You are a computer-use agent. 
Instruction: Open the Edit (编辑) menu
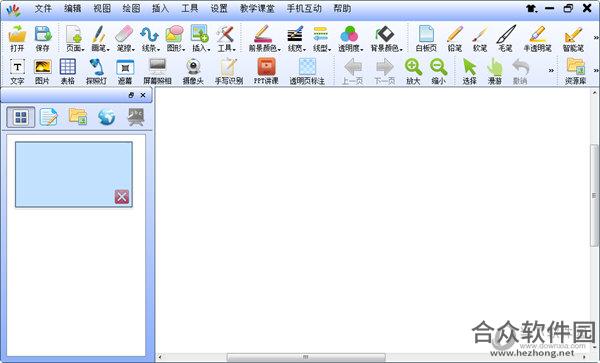72,8
